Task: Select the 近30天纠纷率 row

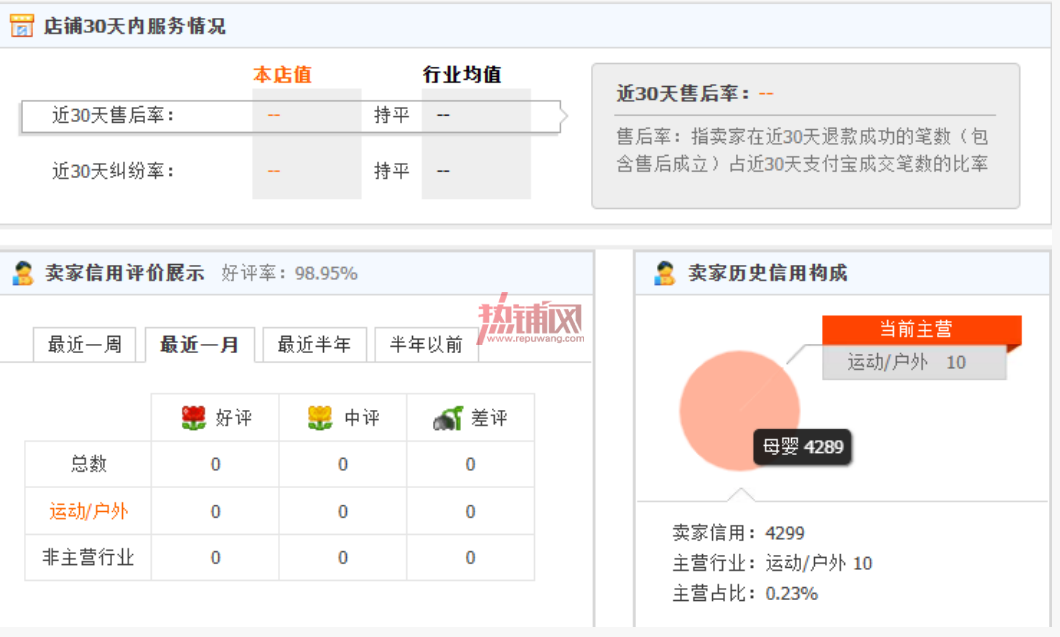Action: [291, 171]
